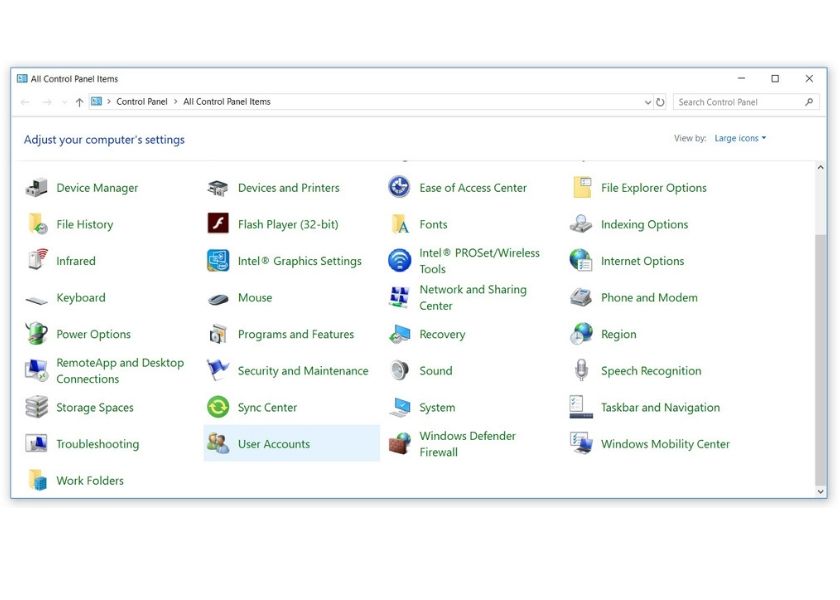Screen dimensions: 840x600
Task: Open the Ease of Access Center icon
Action: (x=399, y=188)
